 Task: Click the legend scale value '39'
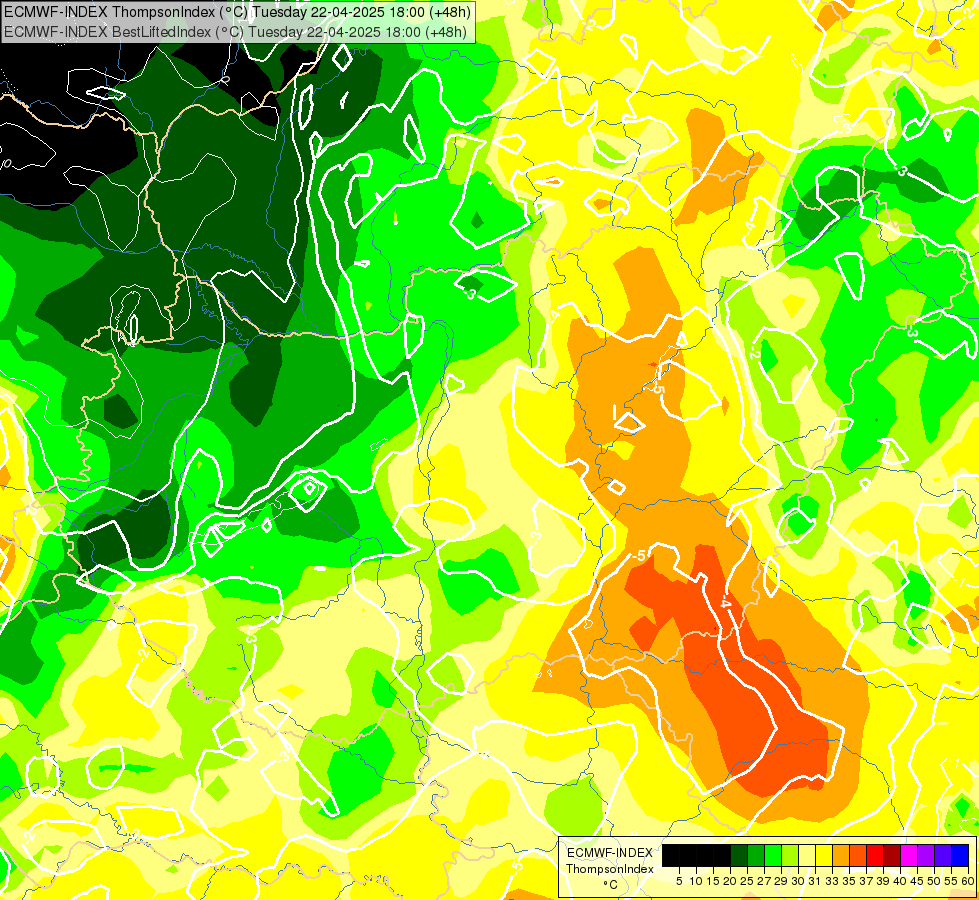pos(883,881)
